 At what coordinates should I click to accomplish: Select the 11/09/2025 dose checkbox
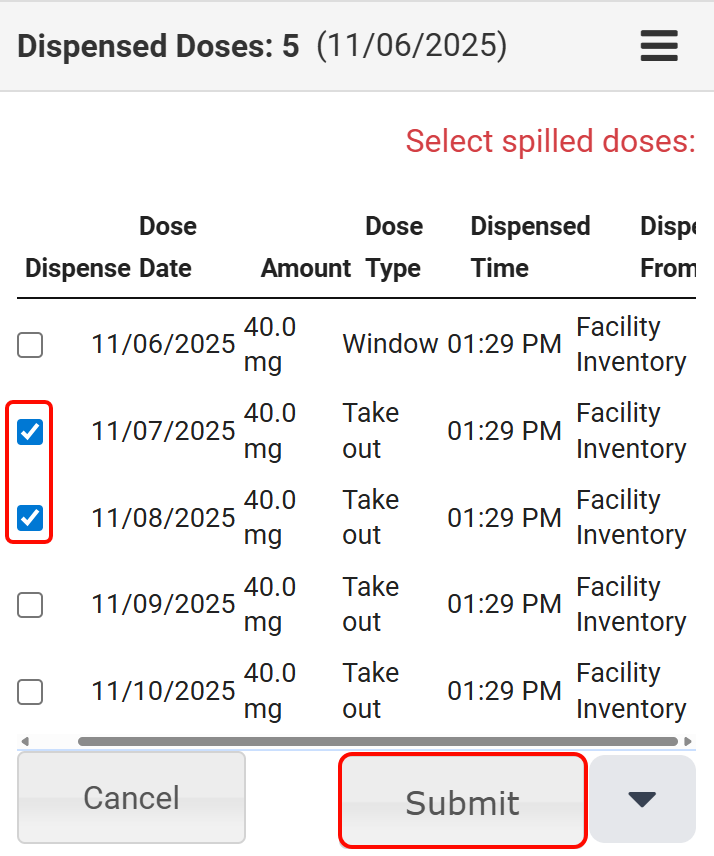tap(30, 604)
